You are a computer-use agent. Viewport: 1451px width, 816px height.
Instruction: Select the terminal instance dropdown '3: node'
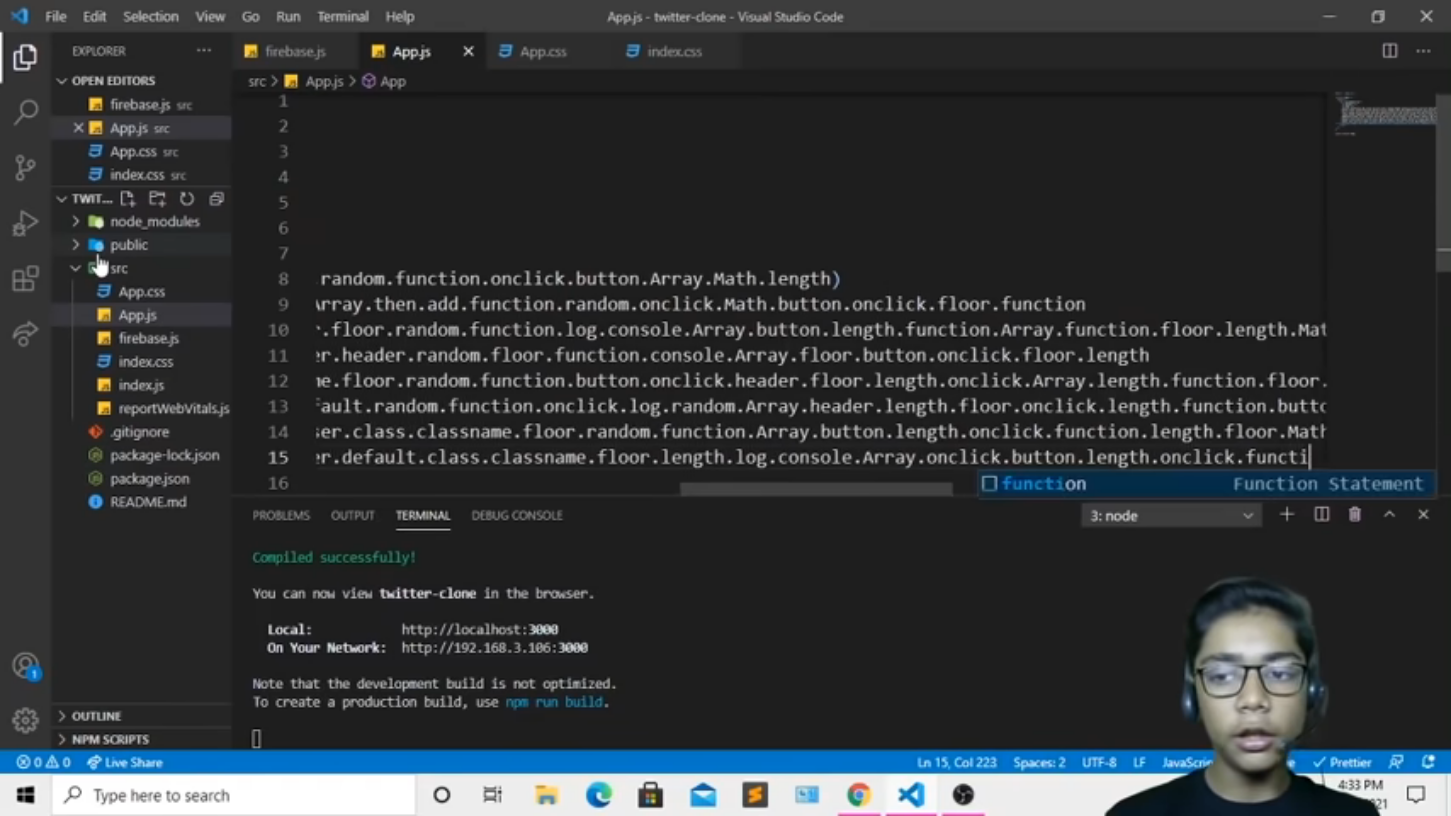click(x=1170, y=516)
